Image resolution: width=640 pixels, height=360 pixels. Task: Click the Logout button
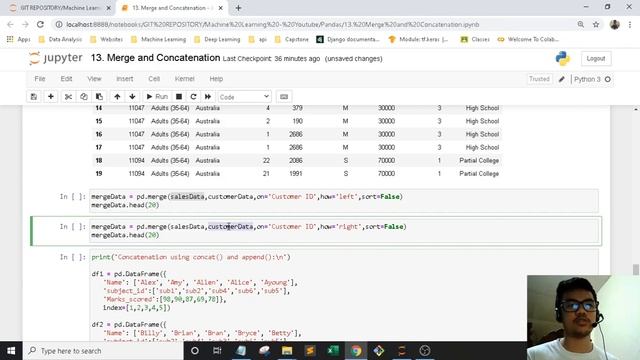pos(596,59)
